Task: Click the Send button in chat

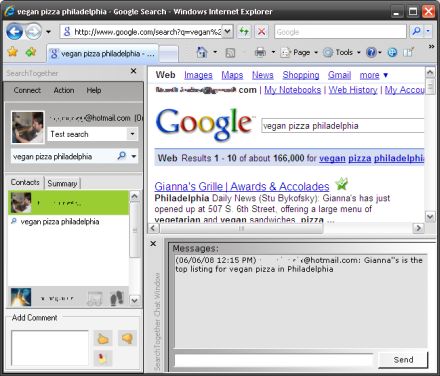Action: point(403,360)
